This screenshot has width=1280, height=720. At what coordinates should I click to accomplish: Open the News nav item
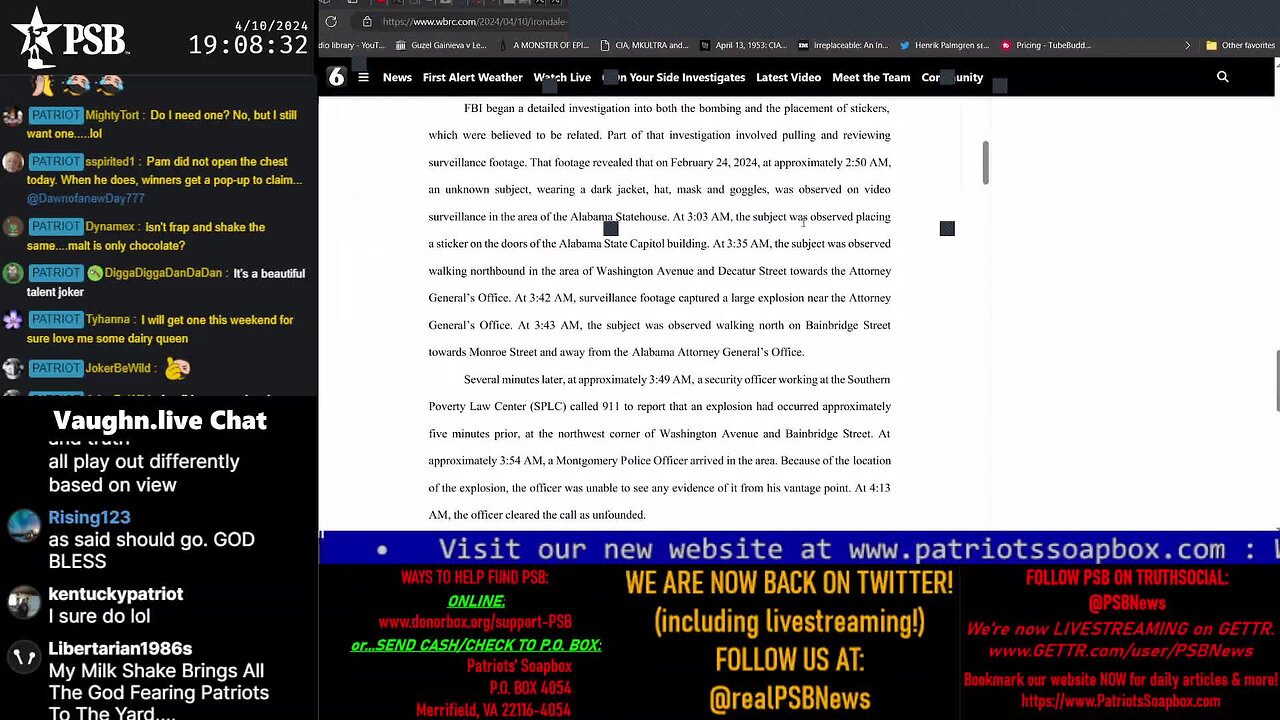coord(397,77)
